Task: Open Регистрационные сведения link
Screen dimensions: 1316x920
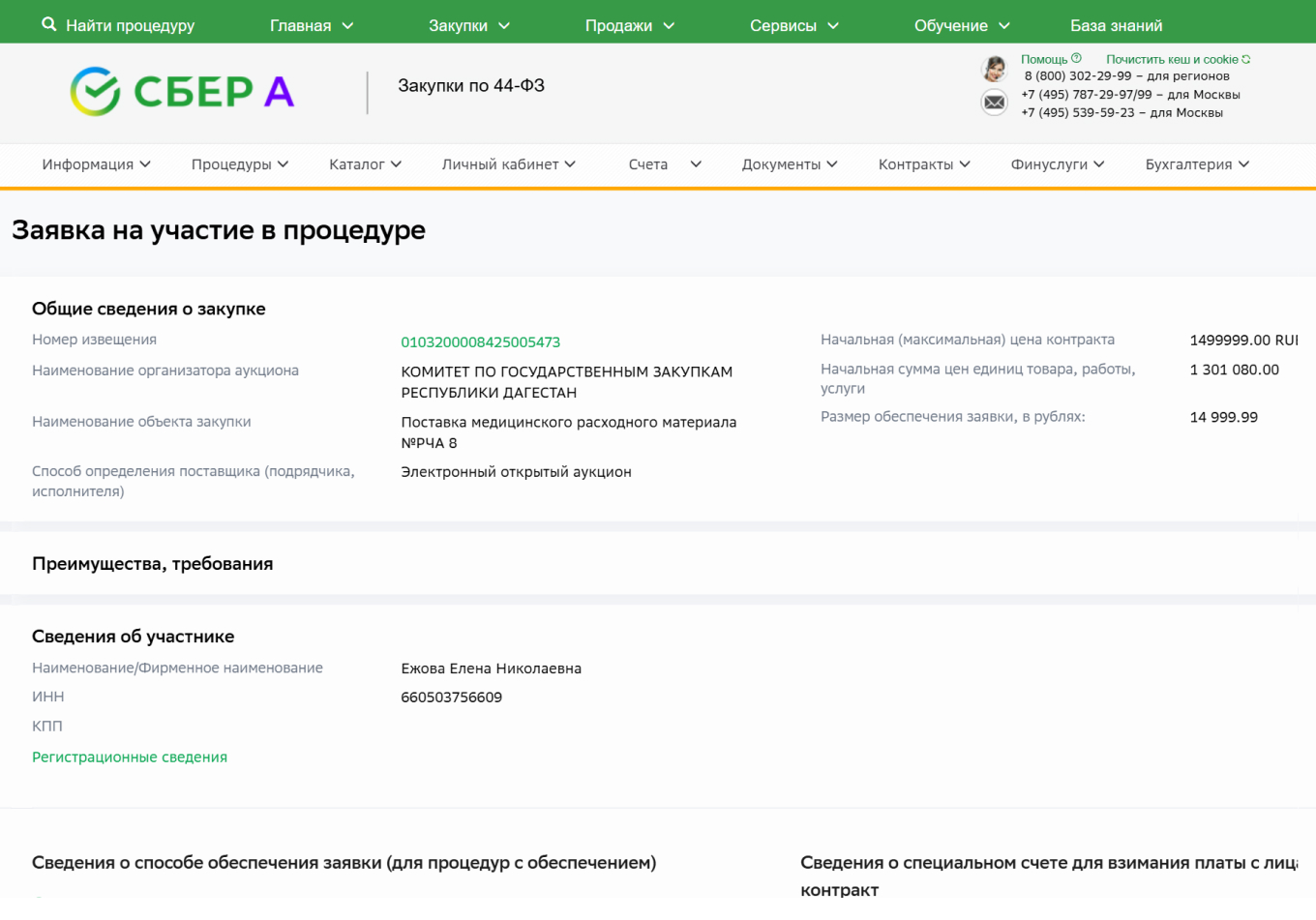Action: click(129, 757)
